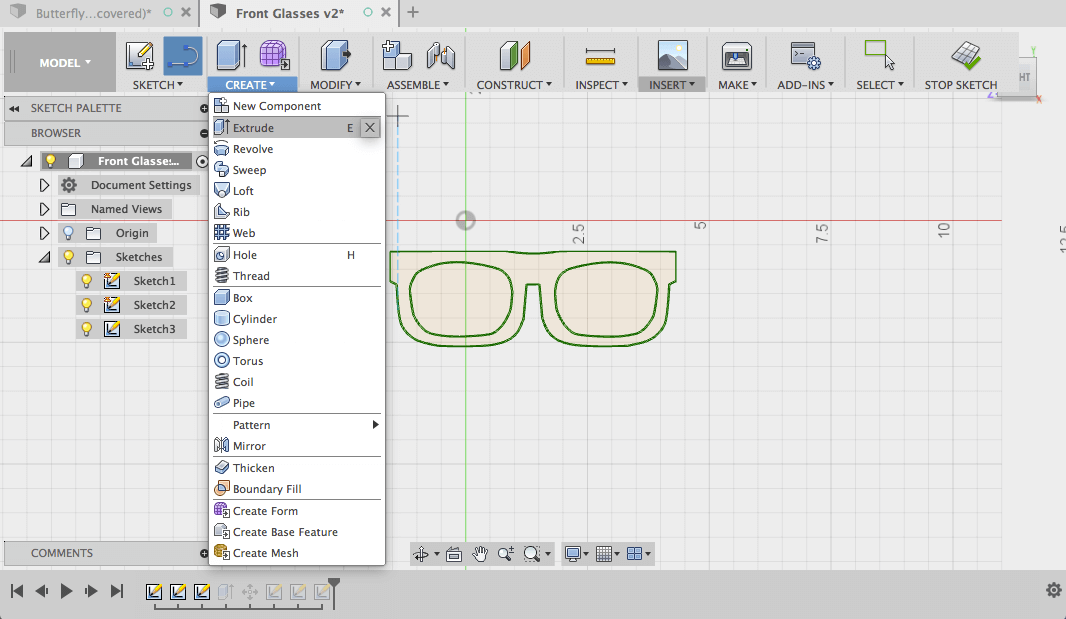Image resolution: width=1066 pixels, height=619 pixels.
Task: Toggle visibility lightbulb for Sketch1
Action: [x=87, y=281]
